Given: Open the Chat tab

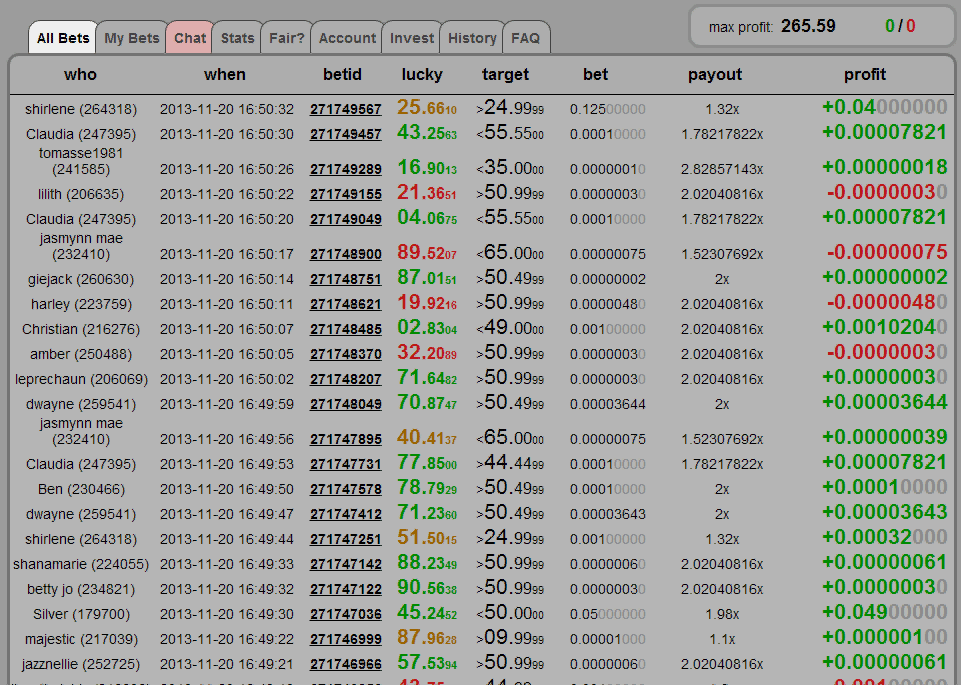Looking at the screenshot, I should point(190,38).
